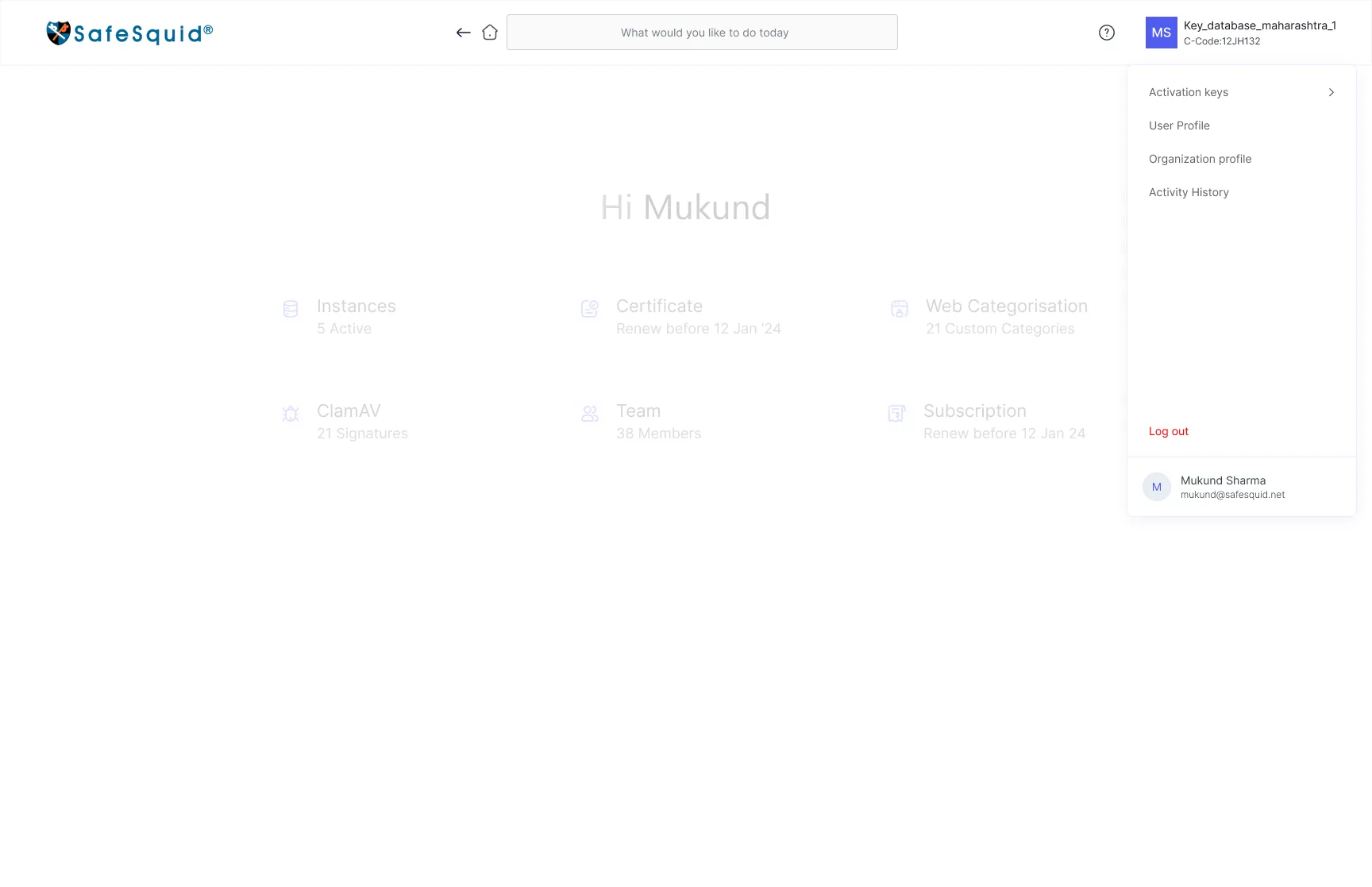
Task: Click the 'Hi Mukund' greeting
Action: [685, 208]
